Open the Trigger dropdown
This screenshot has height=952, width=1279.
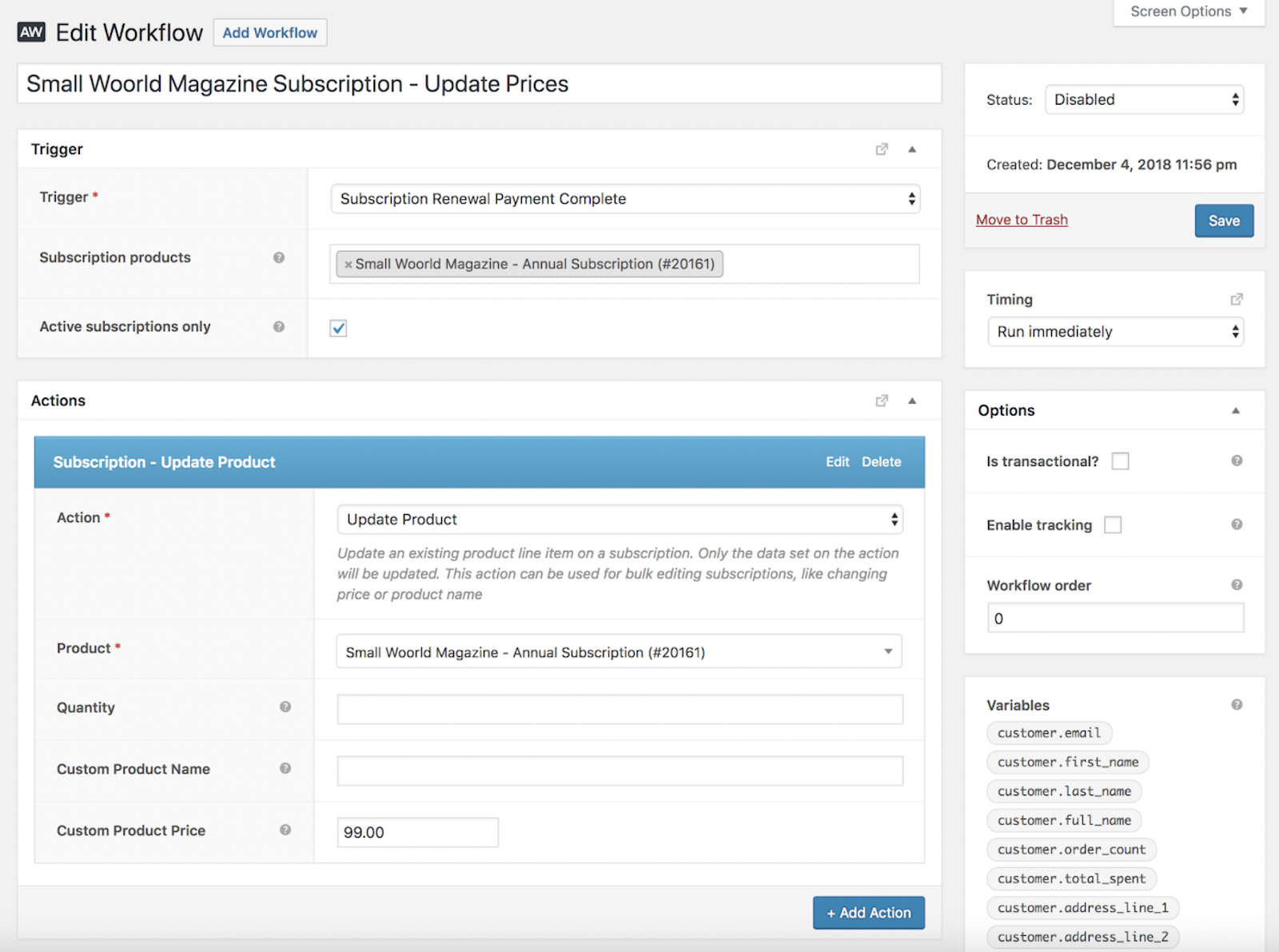click(625, 199)
